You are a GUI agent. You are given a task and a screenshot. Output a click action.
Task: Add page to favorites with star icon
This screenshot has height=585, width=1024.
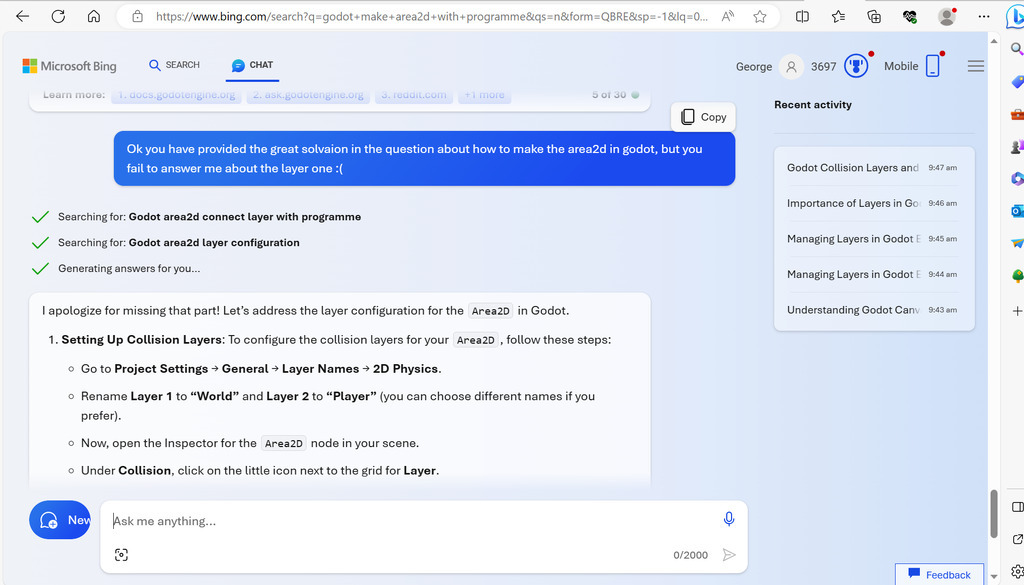[x=760, y=17]
